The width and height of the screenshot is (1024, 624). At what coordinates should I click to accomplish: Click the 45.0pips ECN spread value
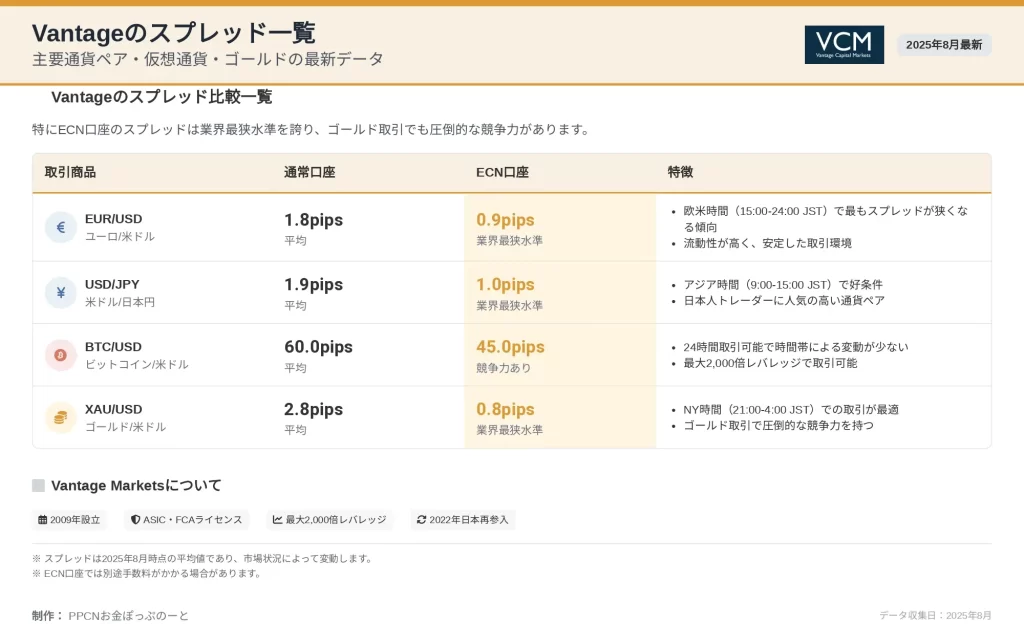pyautogui.click(x=510, y=347)
